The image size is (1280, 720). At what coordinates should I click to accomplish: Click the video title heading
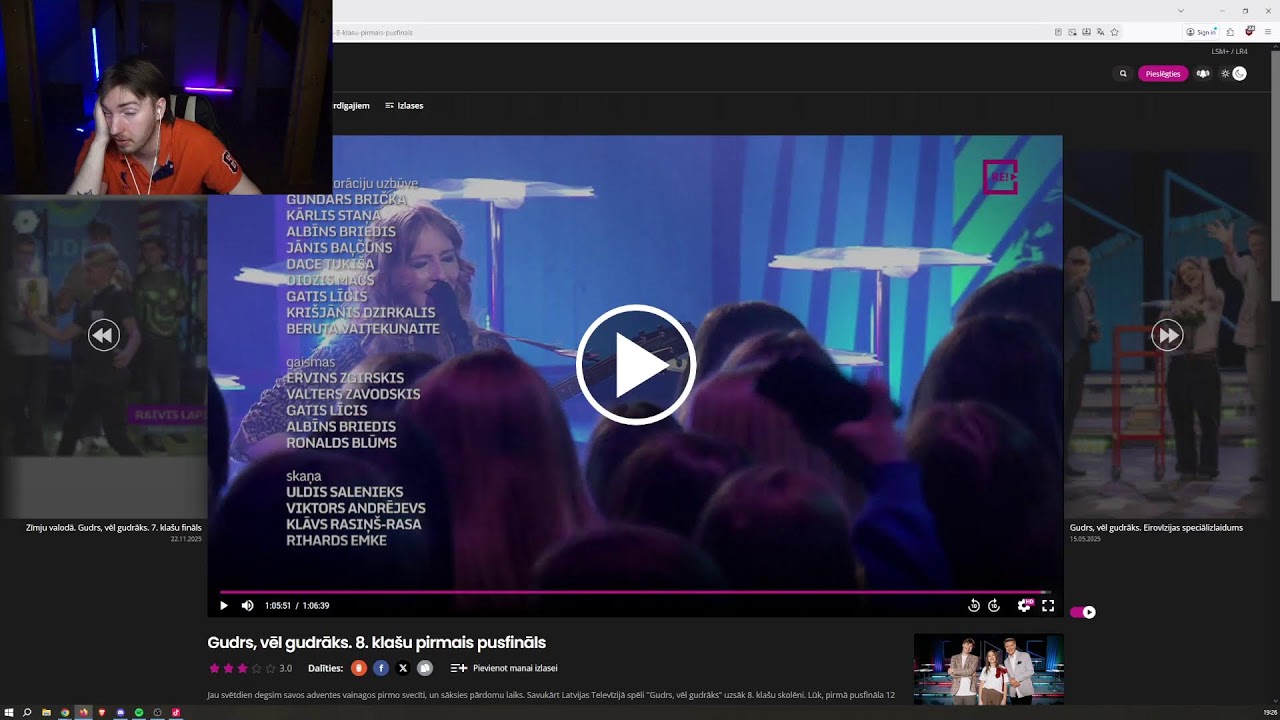coord(377,643)
